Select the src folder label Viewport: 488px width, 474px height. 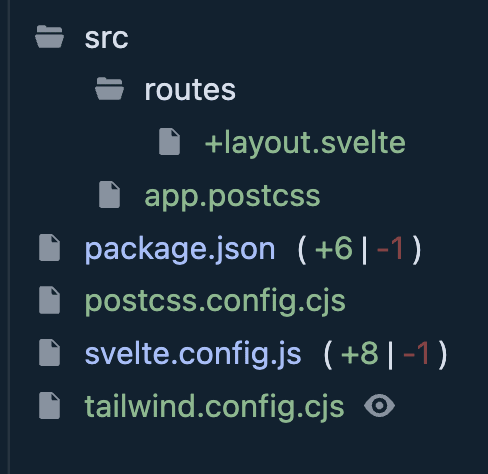pyautogui.click(x=106, y=38)
